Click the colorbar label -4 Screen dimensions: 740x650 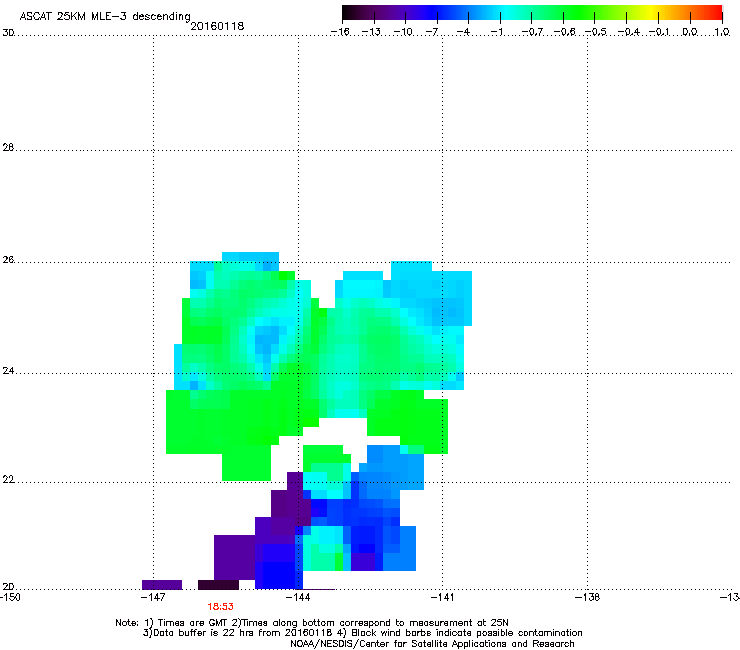click(x=463, y=32)
